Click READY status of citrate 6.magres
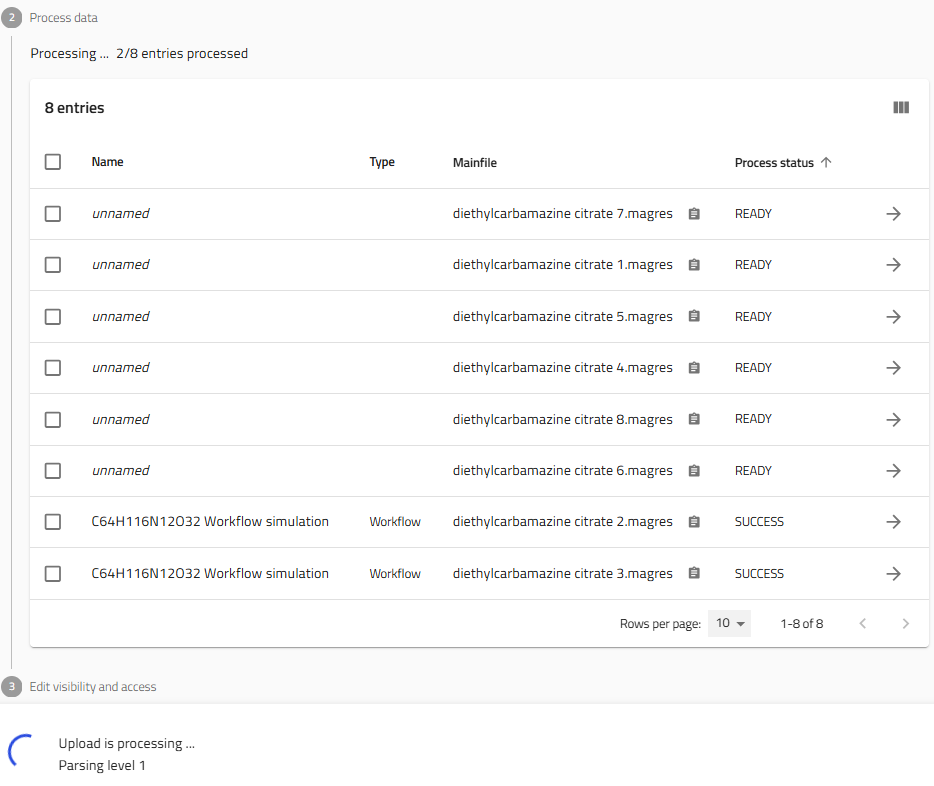This screenshot has width=934, height=786. (x=753, y=470)
